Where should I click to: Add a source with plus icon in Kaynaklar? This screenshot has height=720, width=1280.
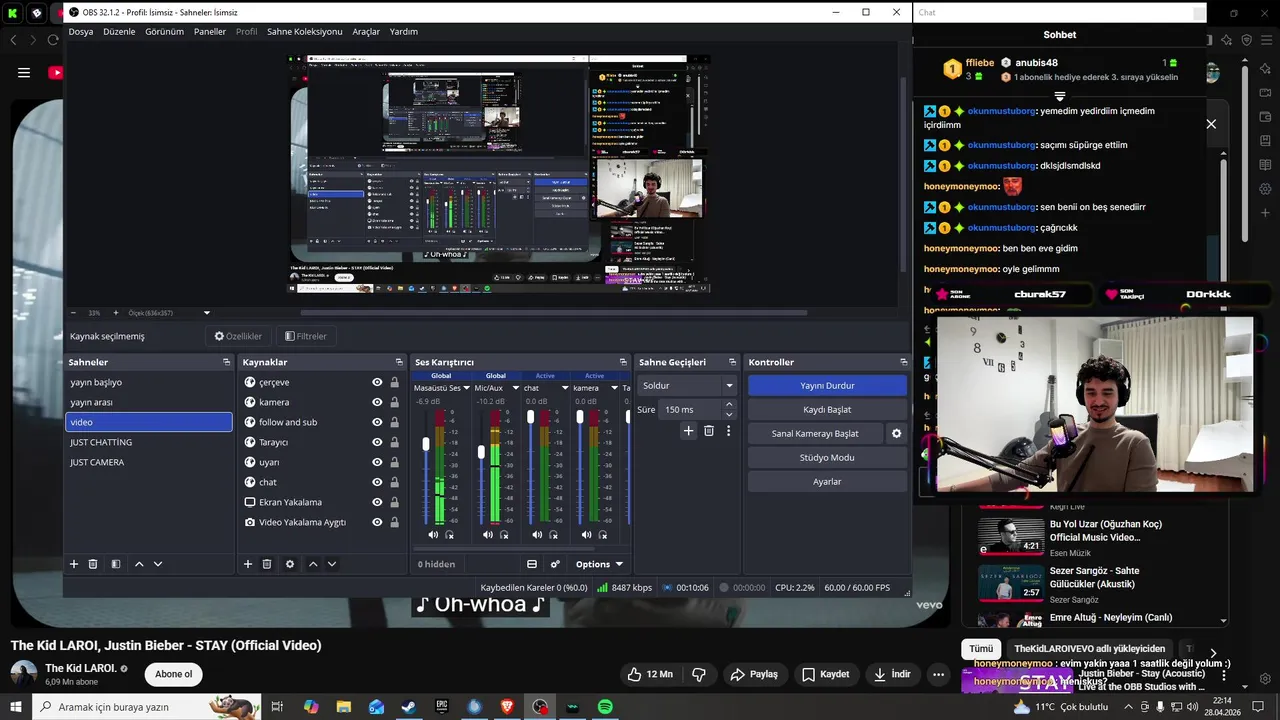pyautogui.click(x=248, y=564)
